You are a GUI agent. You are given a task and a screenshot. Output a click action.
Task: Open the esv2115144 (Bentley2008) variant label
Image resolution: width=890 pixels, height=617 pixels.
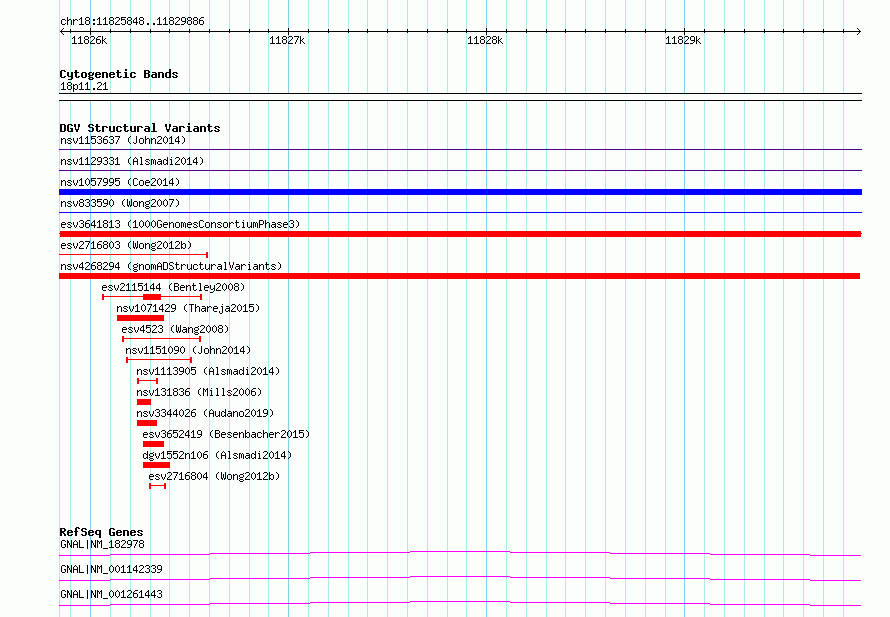click(x=173, y=287)
